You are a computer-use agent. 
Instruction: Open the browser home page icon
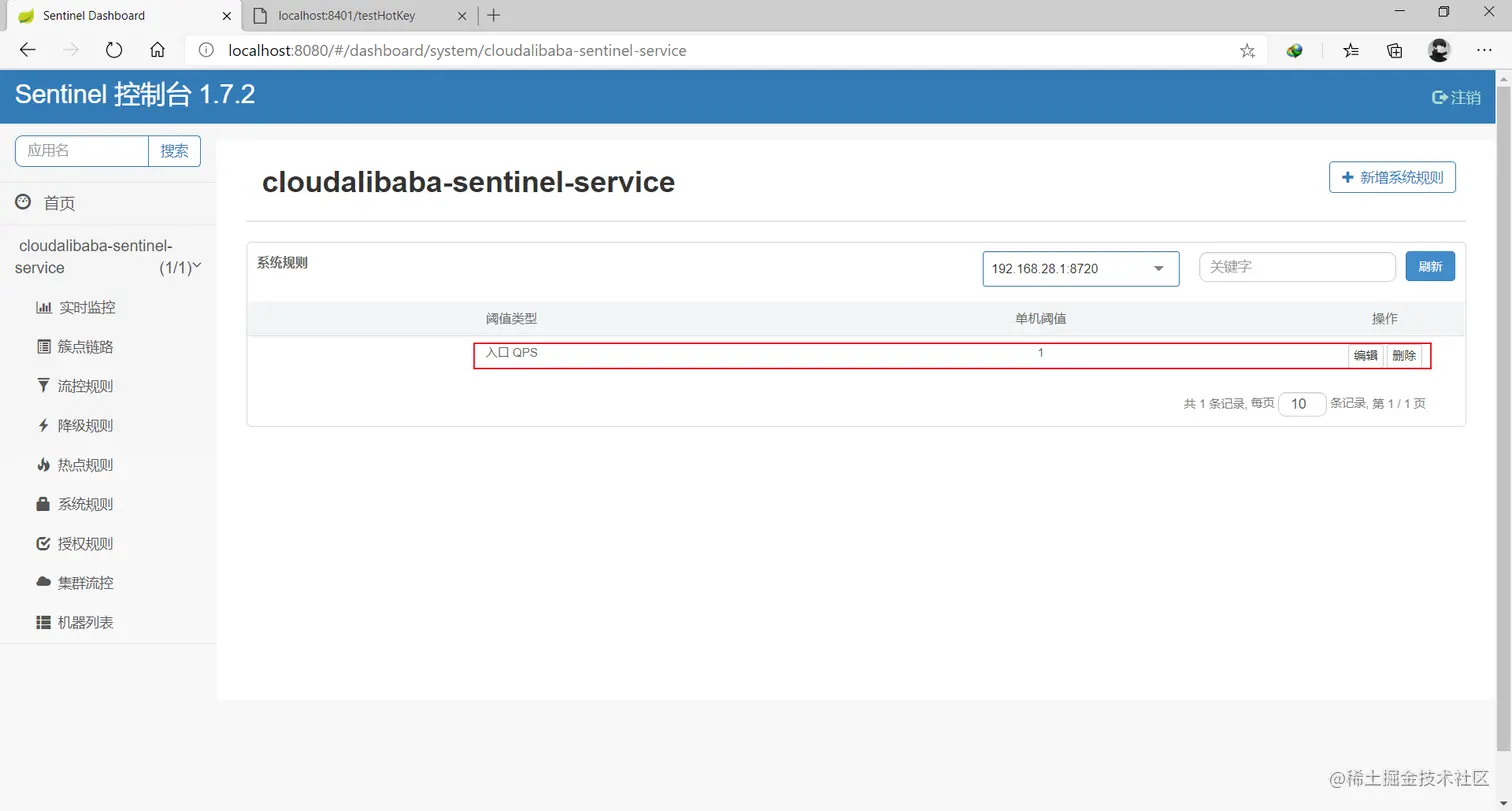click(157, 50)
